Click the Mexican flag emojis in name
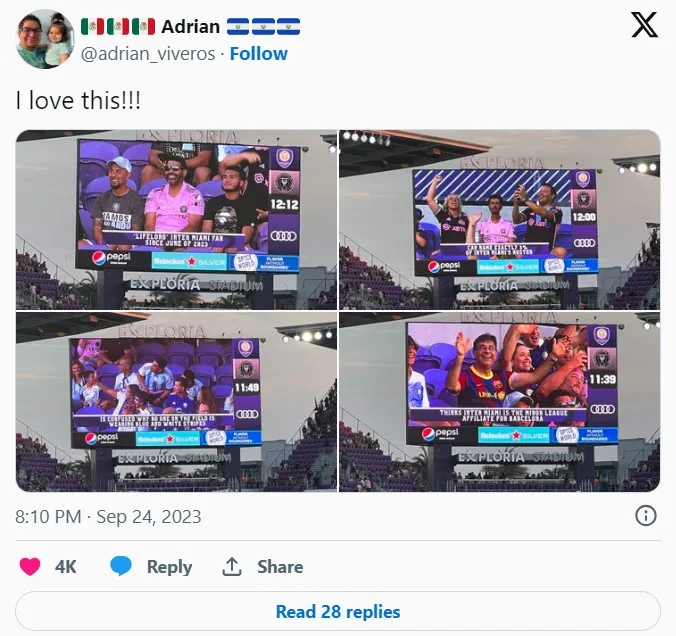 [x=118, y=27]
